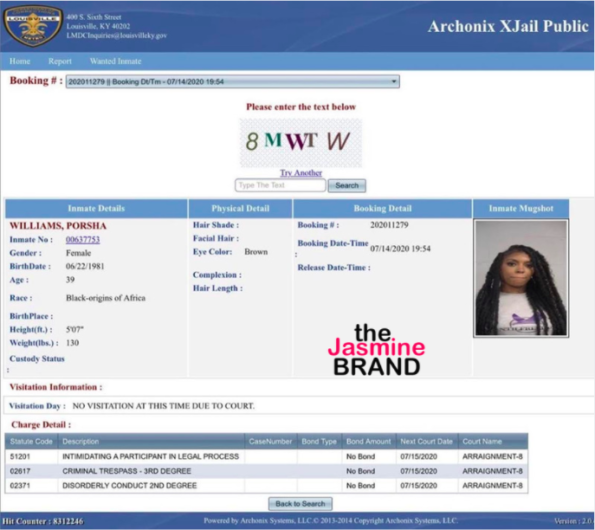Click the Bond Amount column header

tap(368, 442)
